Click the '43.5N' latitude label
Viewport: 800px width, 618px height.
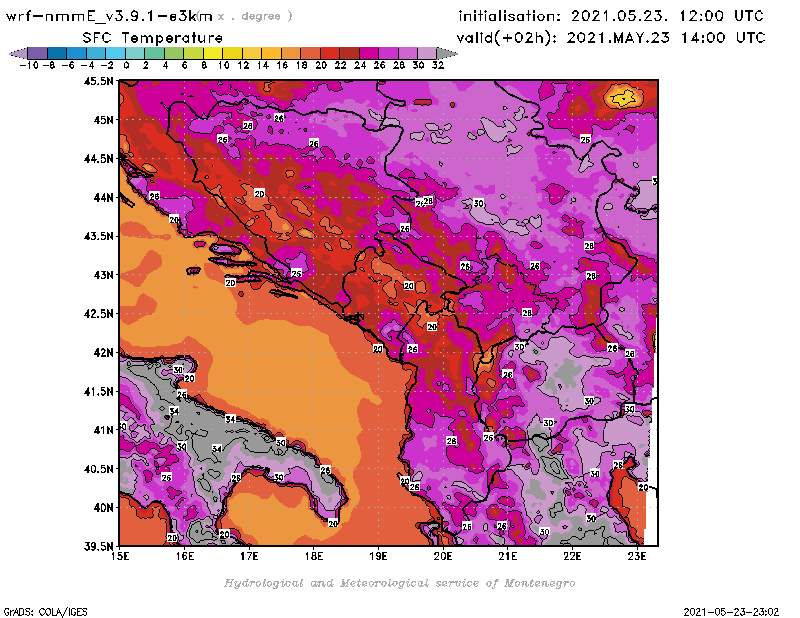coord(99,236)
